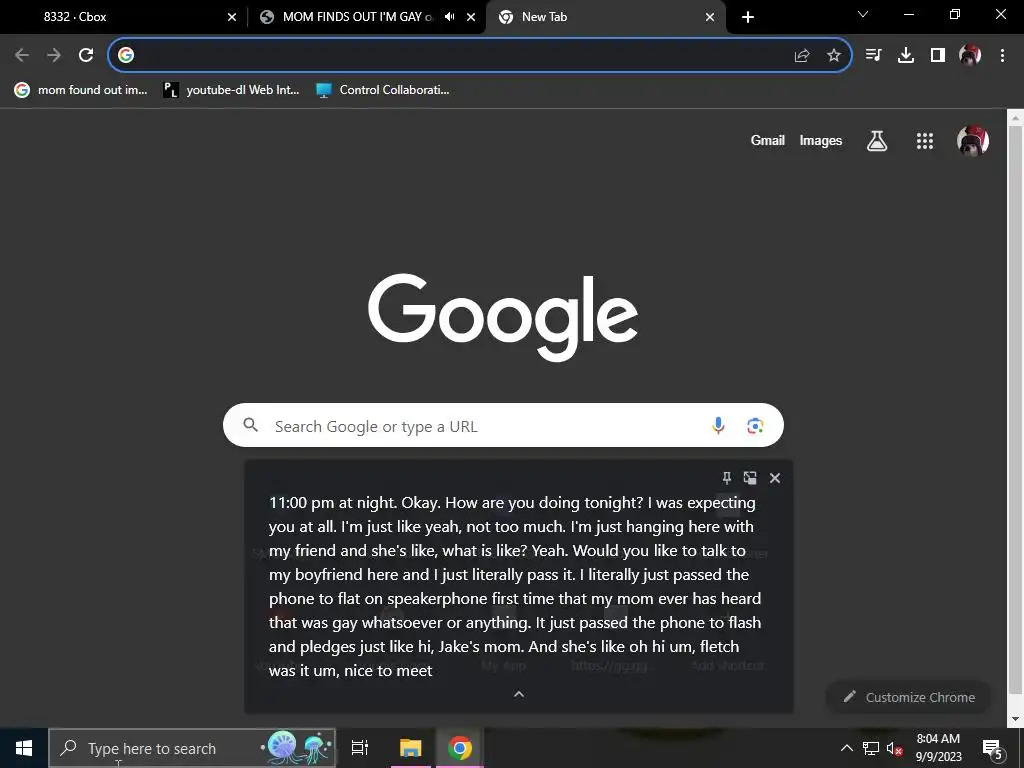Click the page scrollbar up arrow
Image resolution: width=1024 pixels, height=768 pixels.
click(x=1015, y=118)
